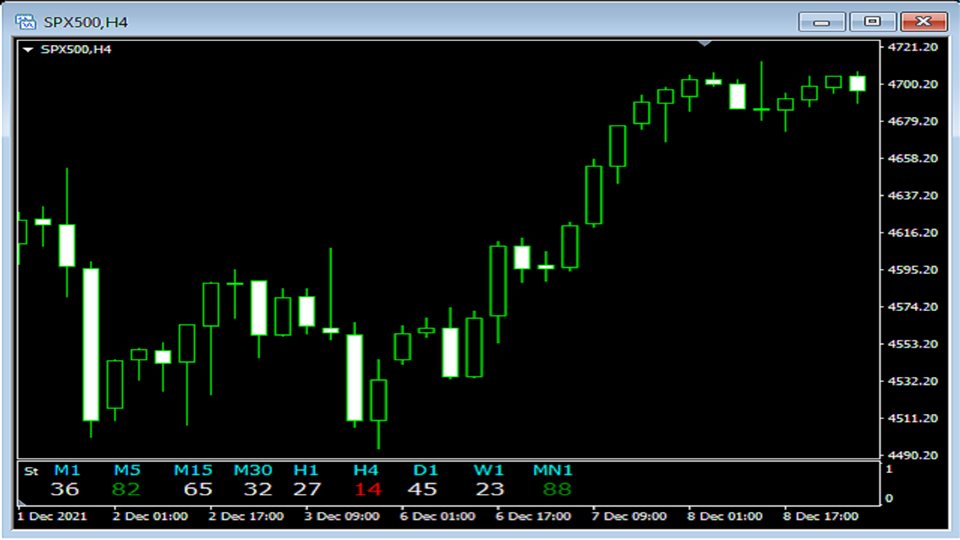Select the D1 timeframe label

click(x=426, y=470)
